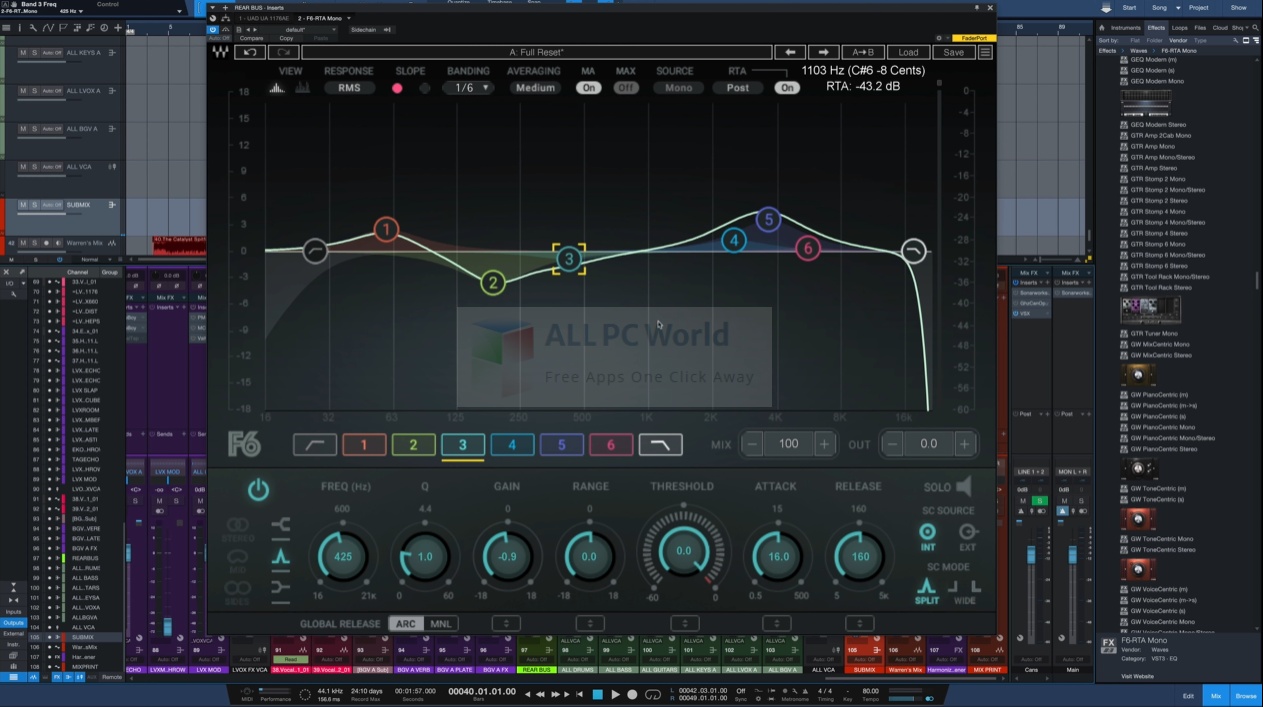Select GTR Tuner Mono in effects list
Screen dimensions: 1263x707
tap(1153, 333)
